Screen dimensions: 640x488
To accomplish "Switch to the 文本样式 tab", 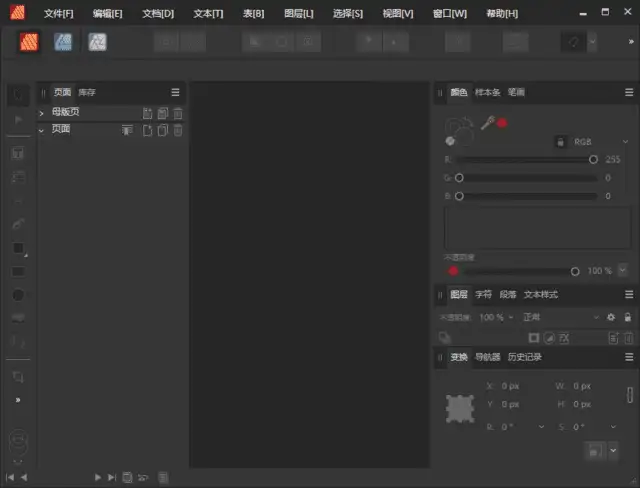I will pos(541,295).
